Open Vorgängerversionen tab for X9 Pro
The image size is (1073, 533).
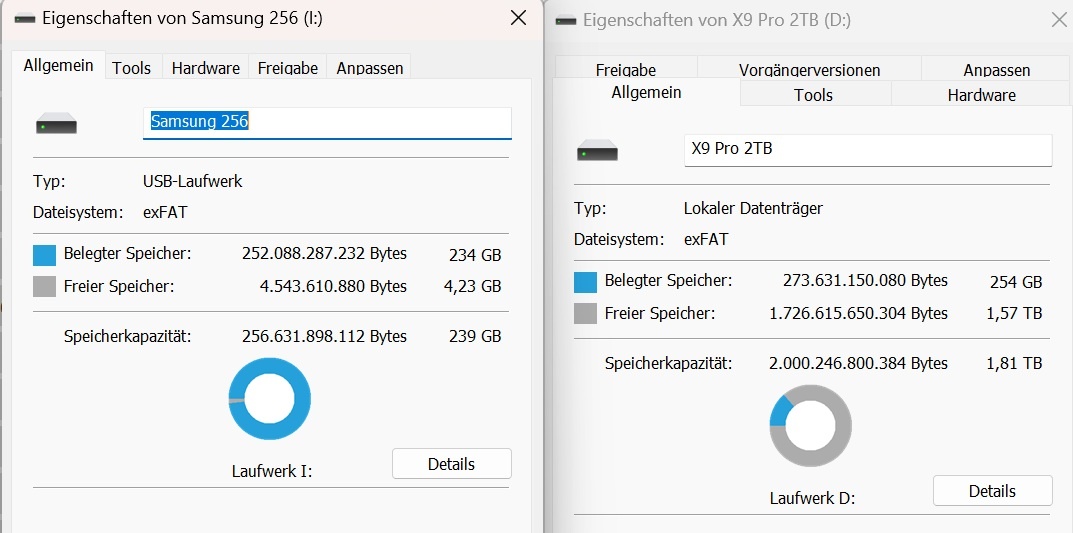click(809, 70)
